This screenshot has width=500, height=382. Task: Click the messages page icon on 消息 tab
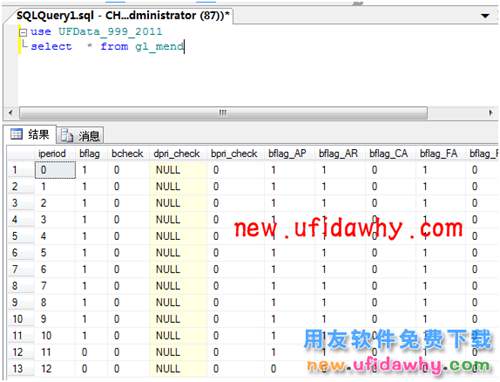(x=66, y=135)
